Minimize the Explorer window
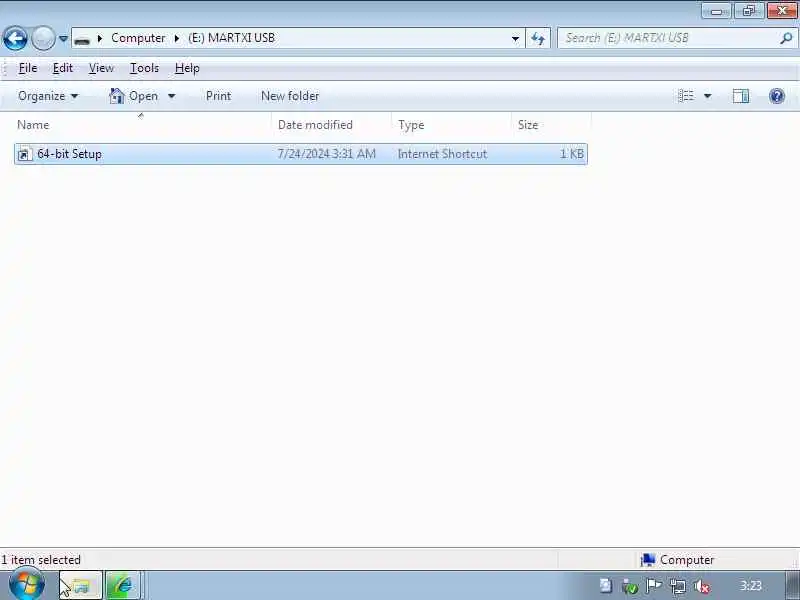 [717, 11]
